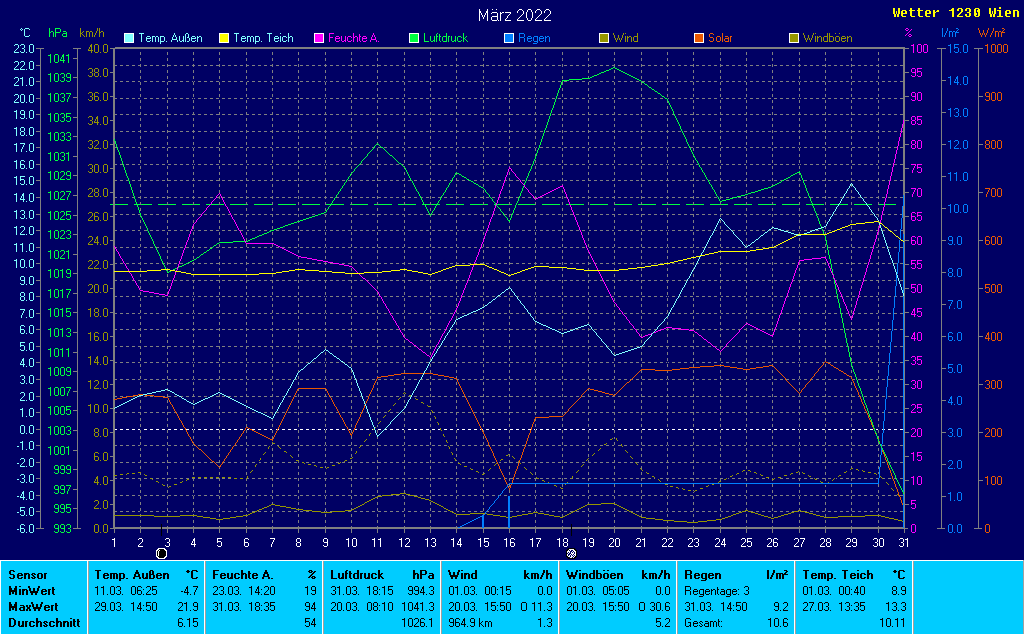Image resolution: width=1024 pixels, height=634 pixels.
Task: Click 'Luftdruck' column header in the table
Action: point(357,575)
